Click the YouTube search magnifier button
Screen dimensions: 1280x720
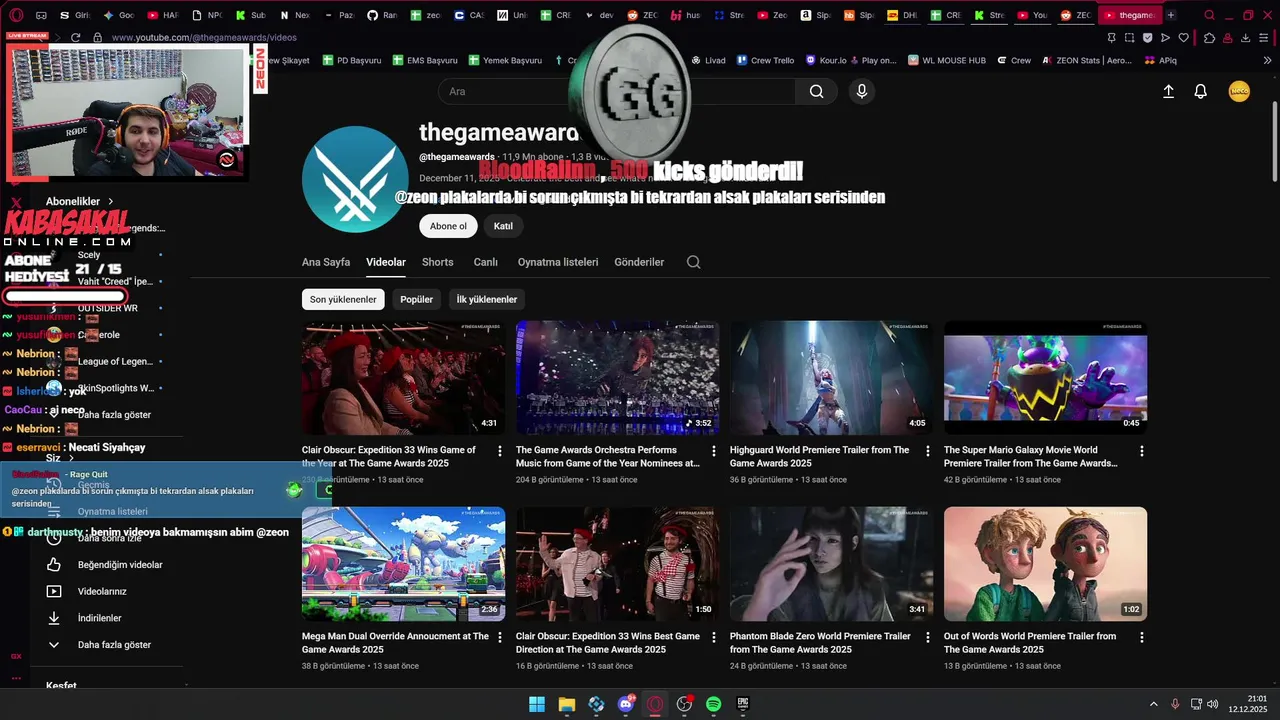click(x=816, y=91)
